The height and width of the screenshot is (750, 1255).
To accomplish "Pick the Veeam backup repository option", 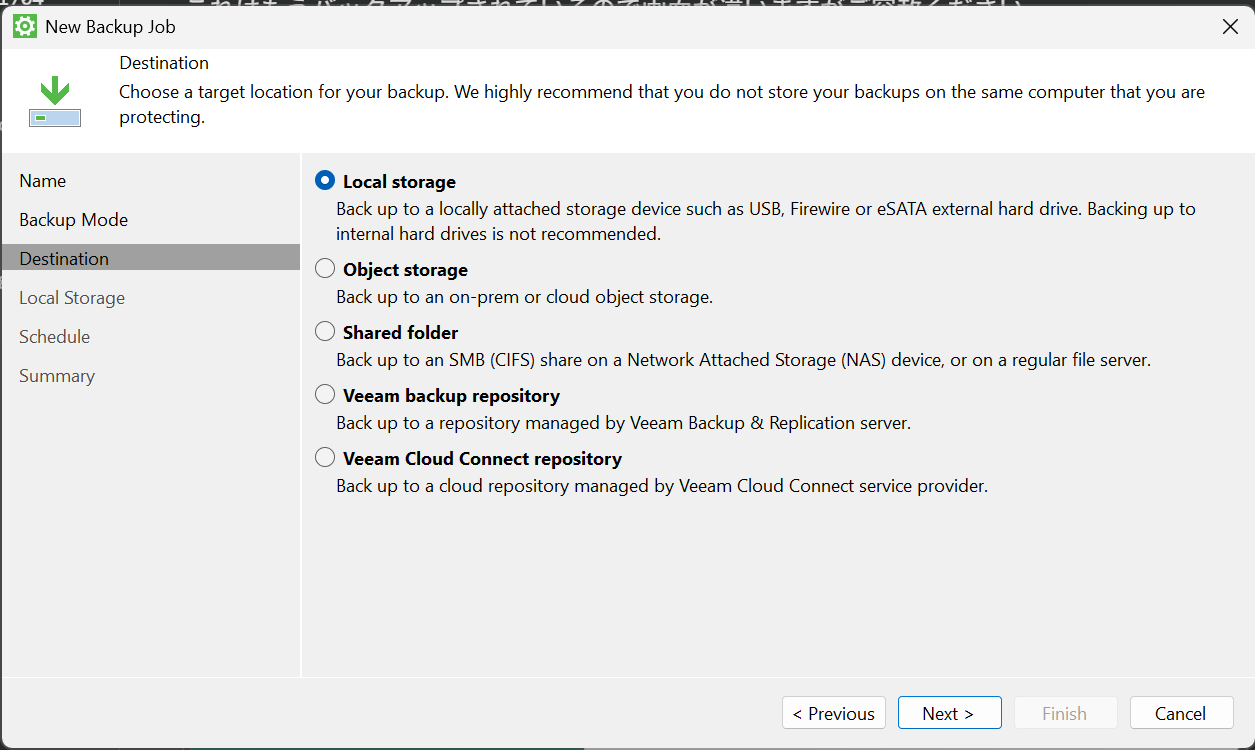I will click(x=325, y=395).
